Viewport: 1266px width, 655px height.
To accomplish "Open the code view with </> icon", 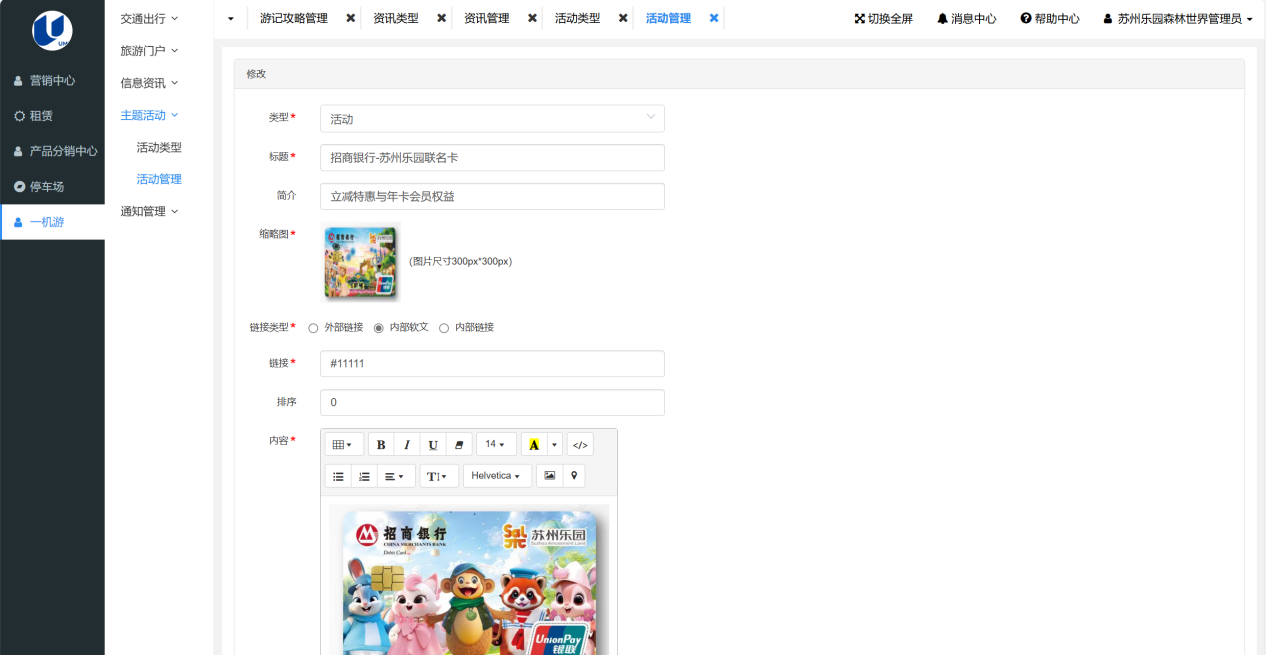I will click(580, 444).
